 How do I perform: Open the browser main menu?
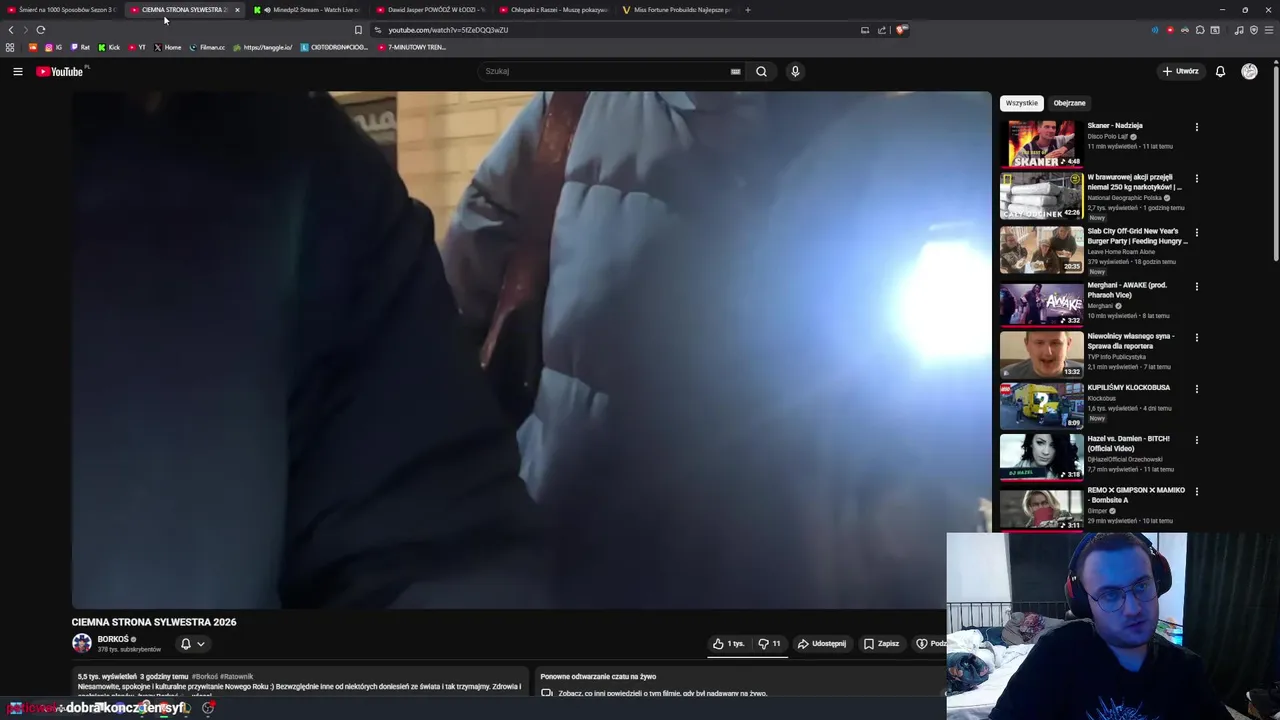coord(1269,30)
